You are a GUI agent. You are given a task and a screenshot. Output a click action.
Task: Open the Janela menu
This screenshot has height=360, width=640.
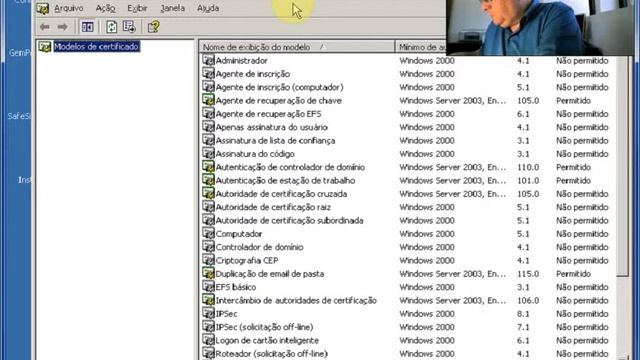tap(172, 8)
